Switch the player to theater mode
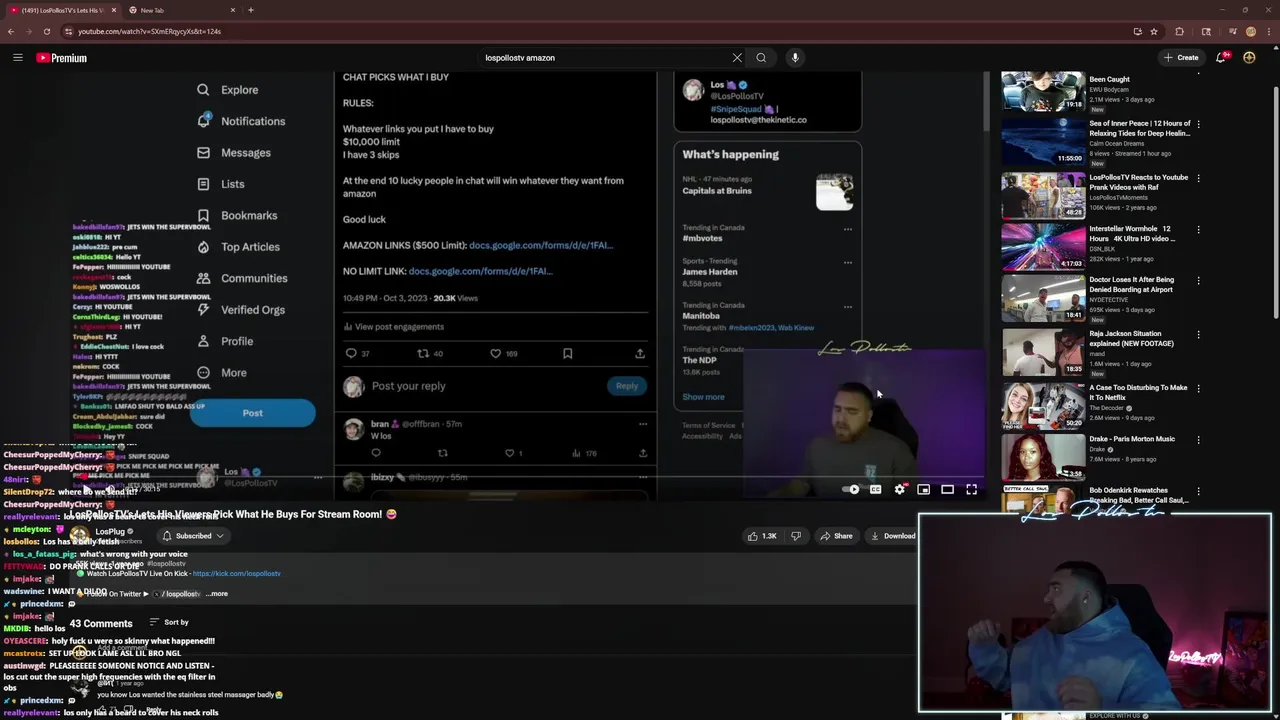 click(x=947, y=490)
